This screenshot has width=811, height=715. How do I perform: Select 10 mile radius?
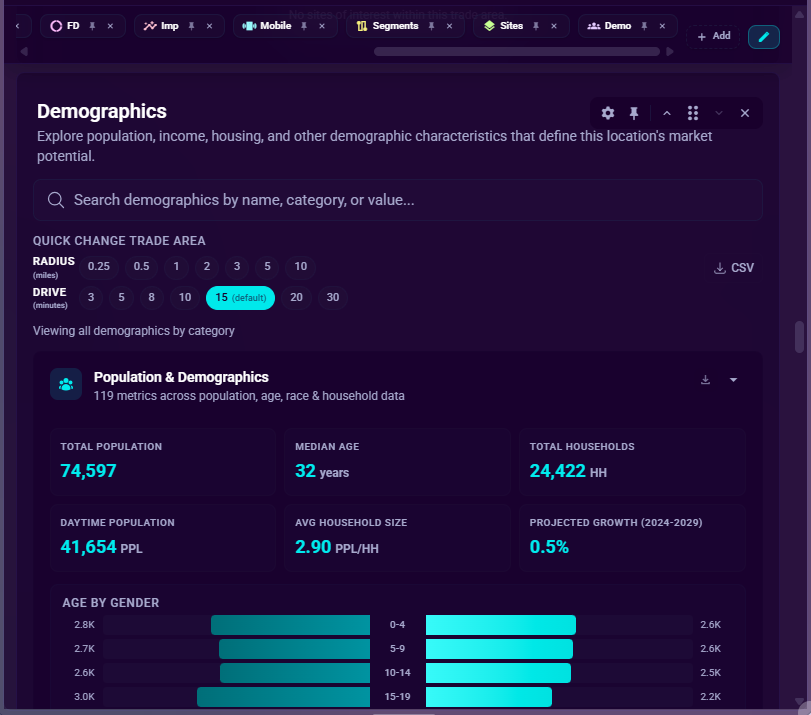point(301,266)
